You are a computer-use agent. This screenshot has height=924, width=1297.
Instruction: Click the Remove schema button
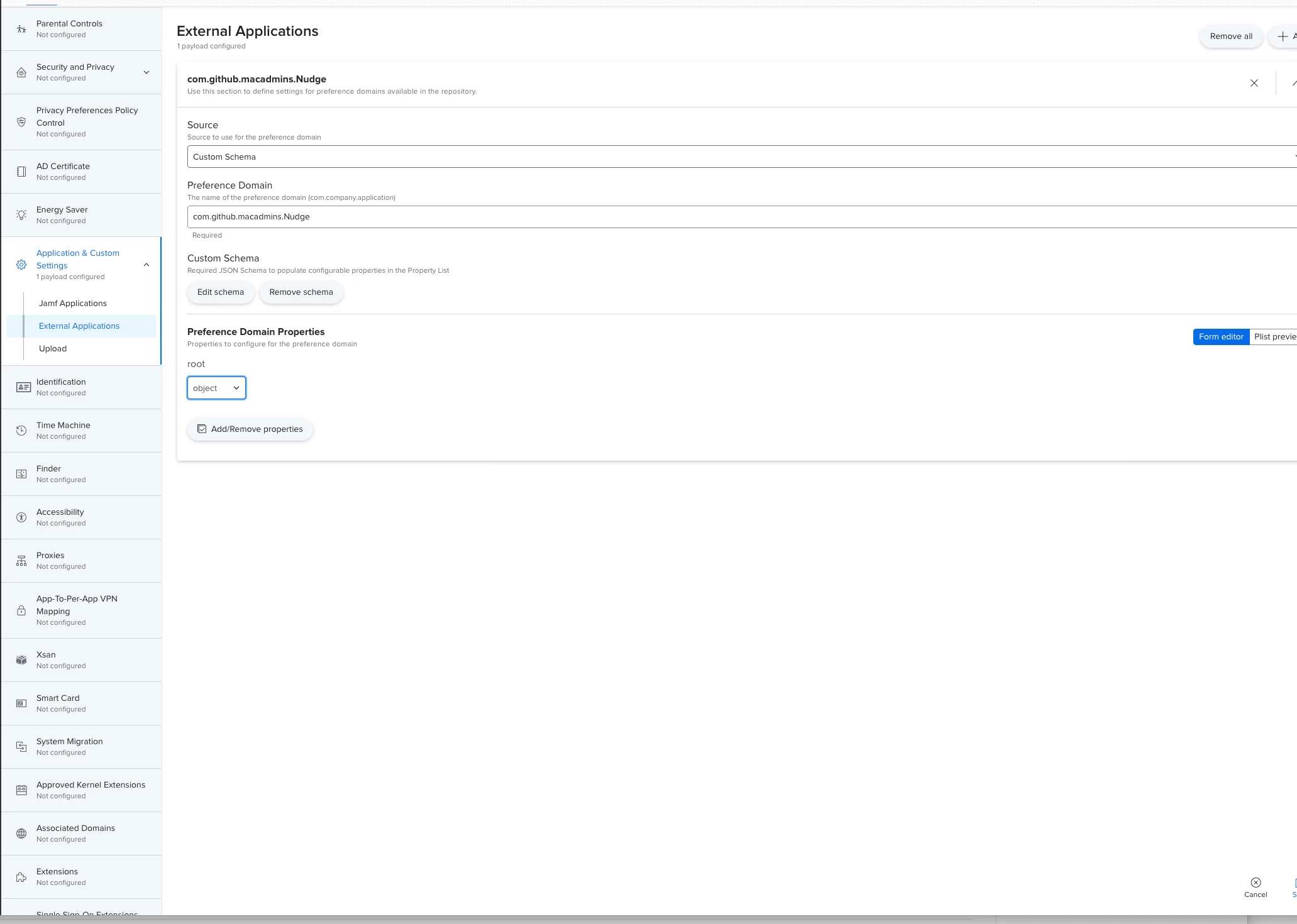[x=301, y=292]
